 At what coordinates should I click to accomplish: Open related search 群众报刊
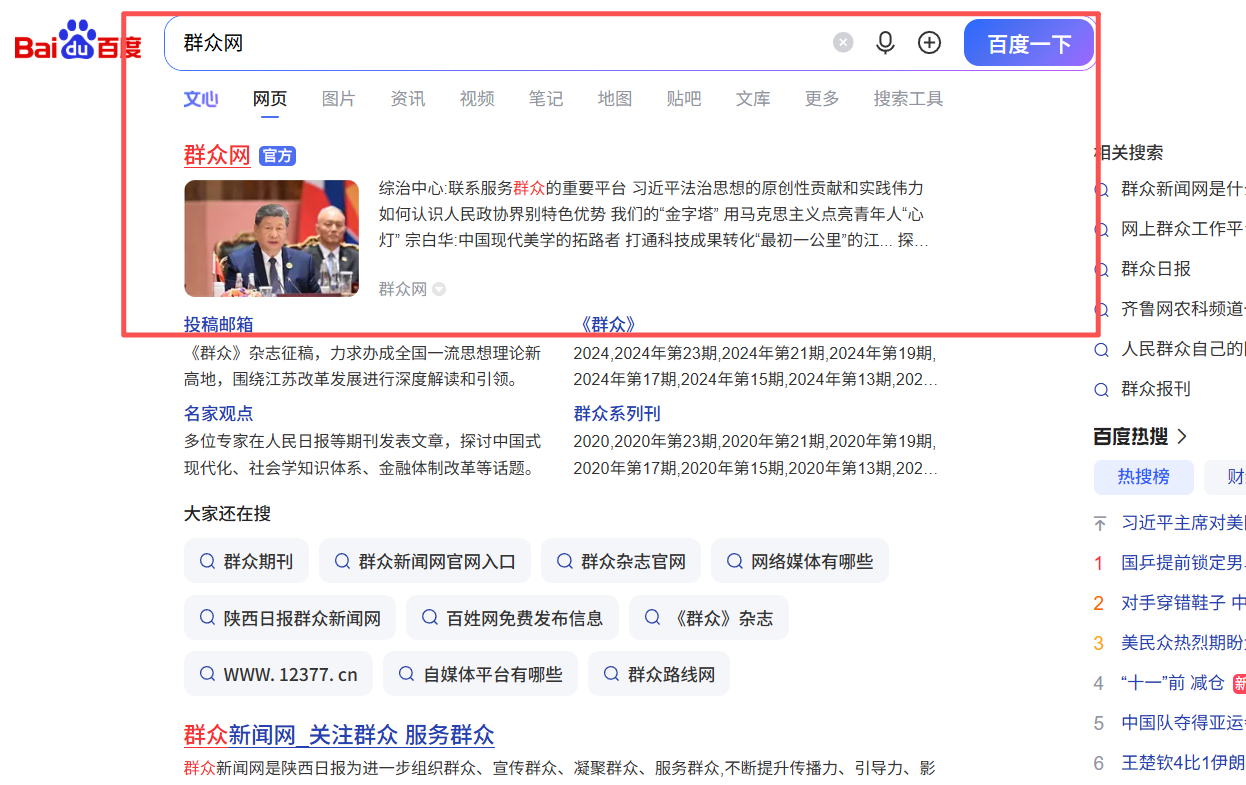[1156, 389]
